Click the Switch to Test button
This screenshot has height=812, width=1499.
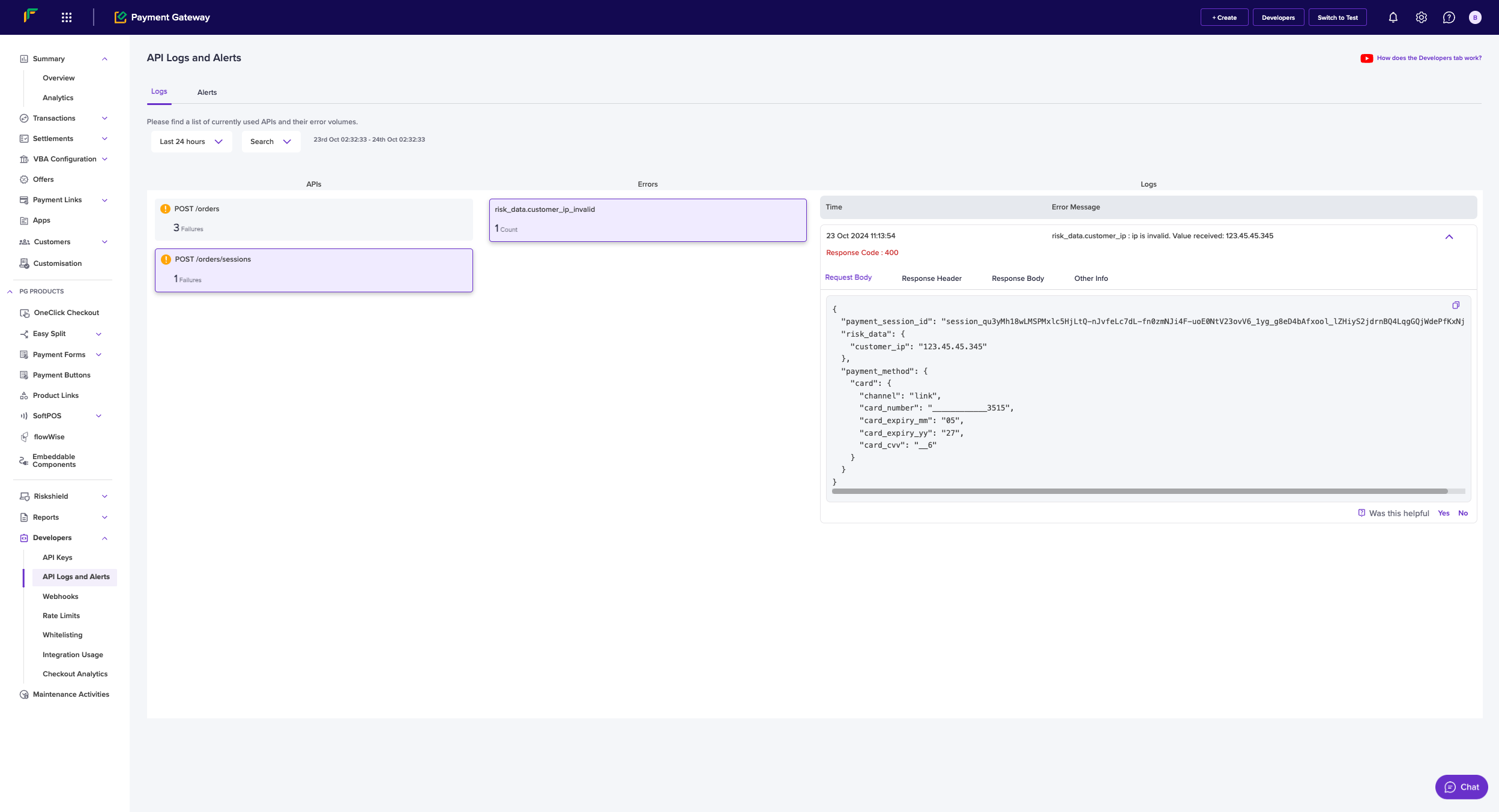click(1337, 17)
